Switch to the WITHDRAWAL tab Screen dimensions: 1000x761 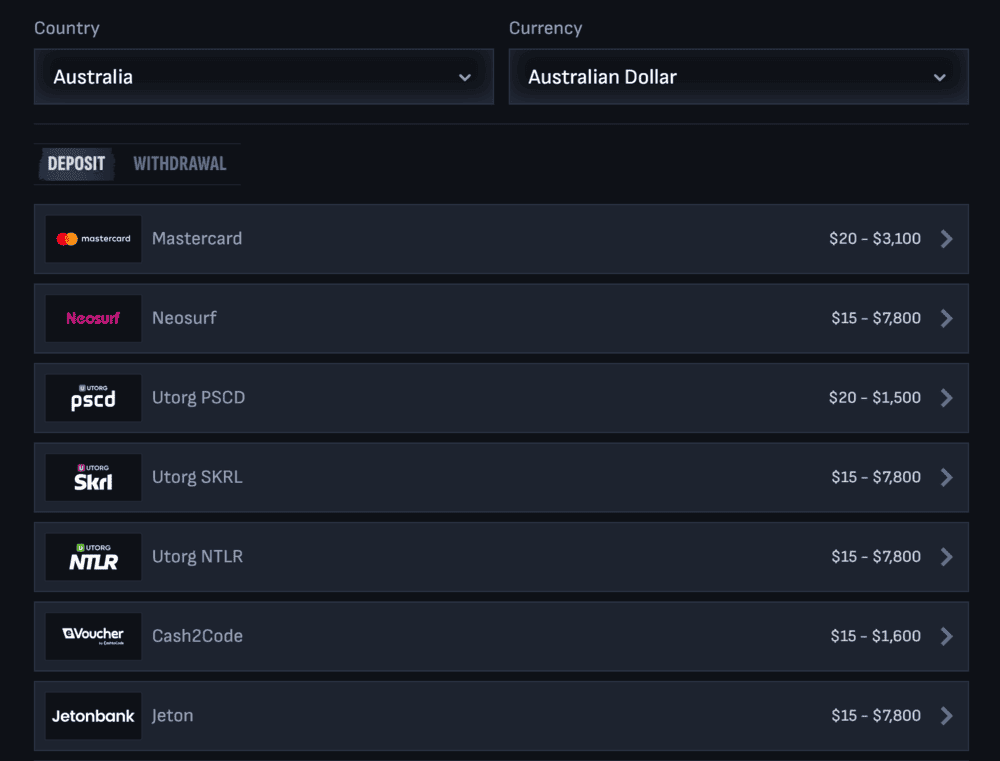click(180, 163)
